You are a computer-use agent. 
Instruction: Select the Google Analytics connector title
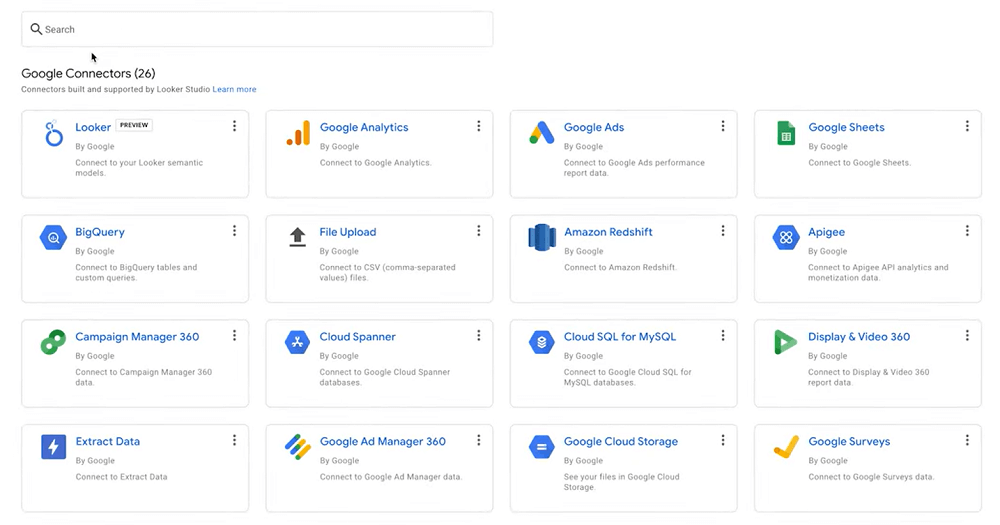pos(364,127)
